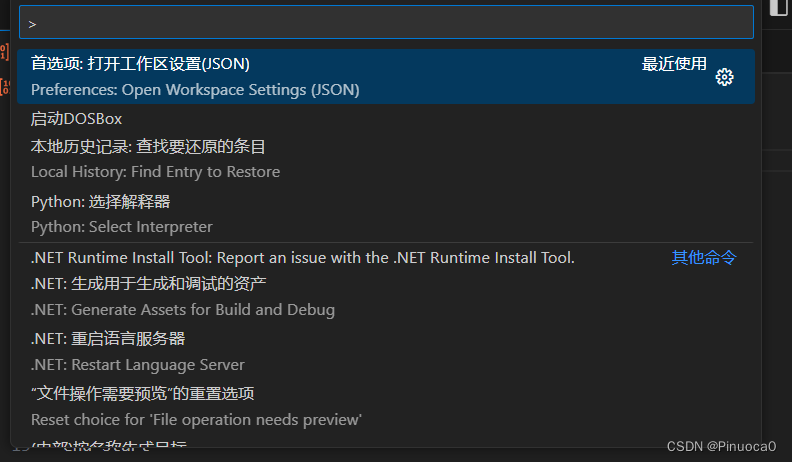The image size is (792, 462).
Task: Click the gear icon to configure keybinding
Action: coord(724,77)
